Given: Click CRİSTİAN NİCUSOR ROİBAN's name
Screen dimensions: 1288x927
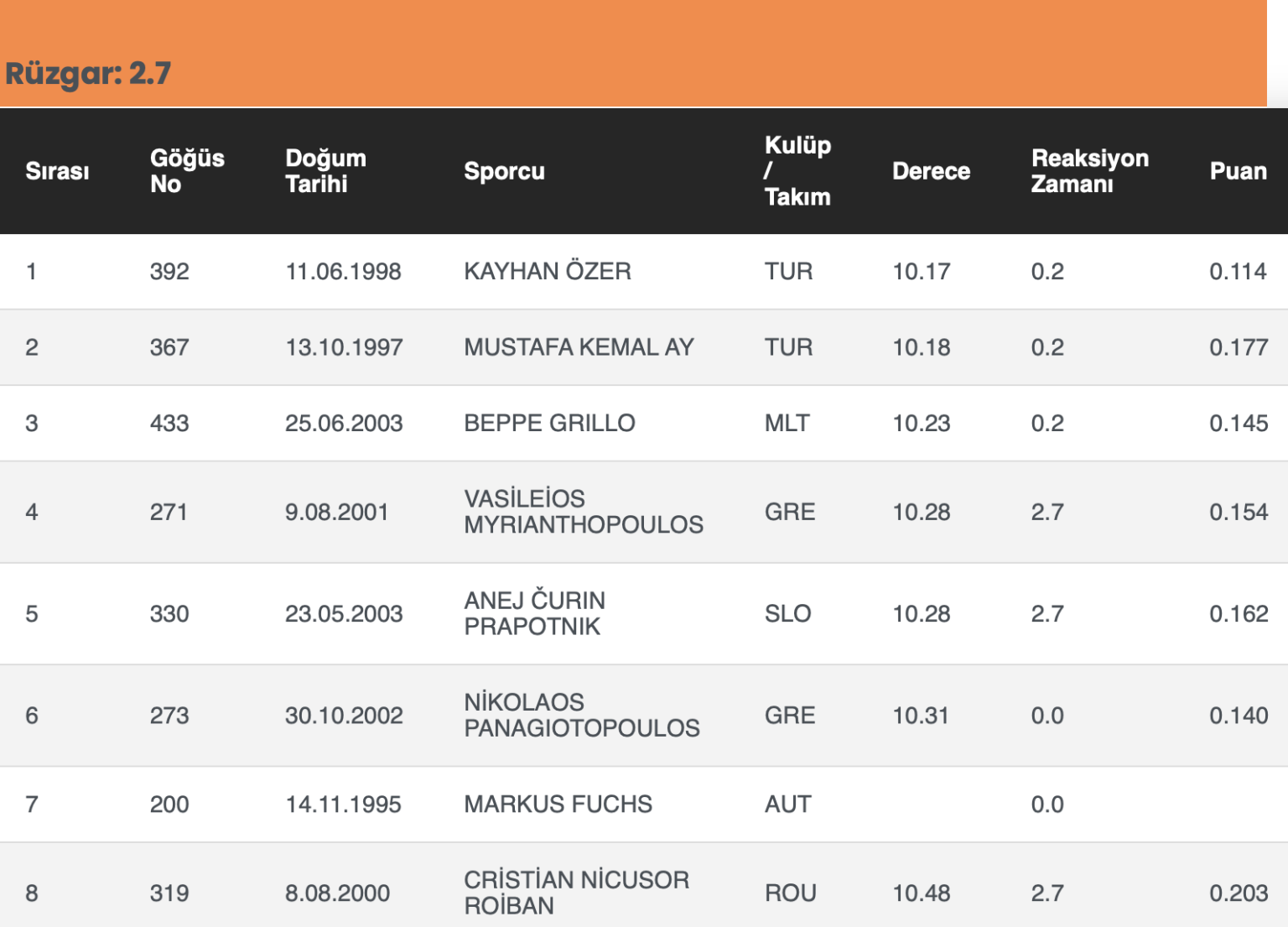Looking at the screenshot, I should coord(576,893).
